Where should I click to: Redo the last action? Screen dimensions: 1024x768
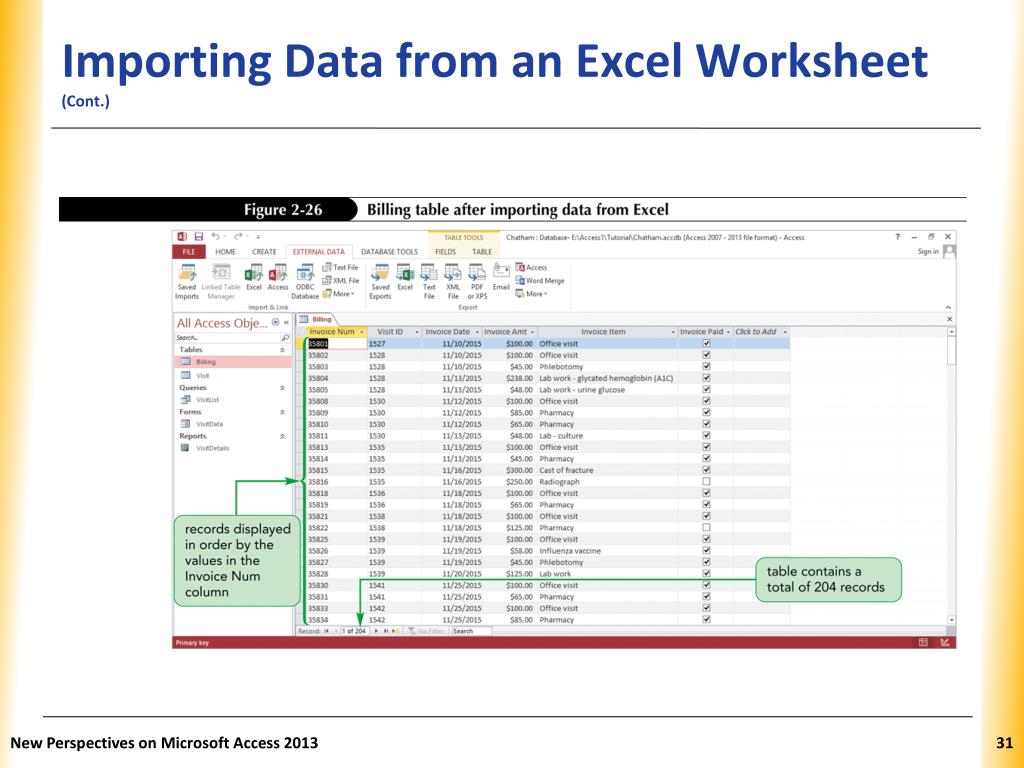(238, 236)
